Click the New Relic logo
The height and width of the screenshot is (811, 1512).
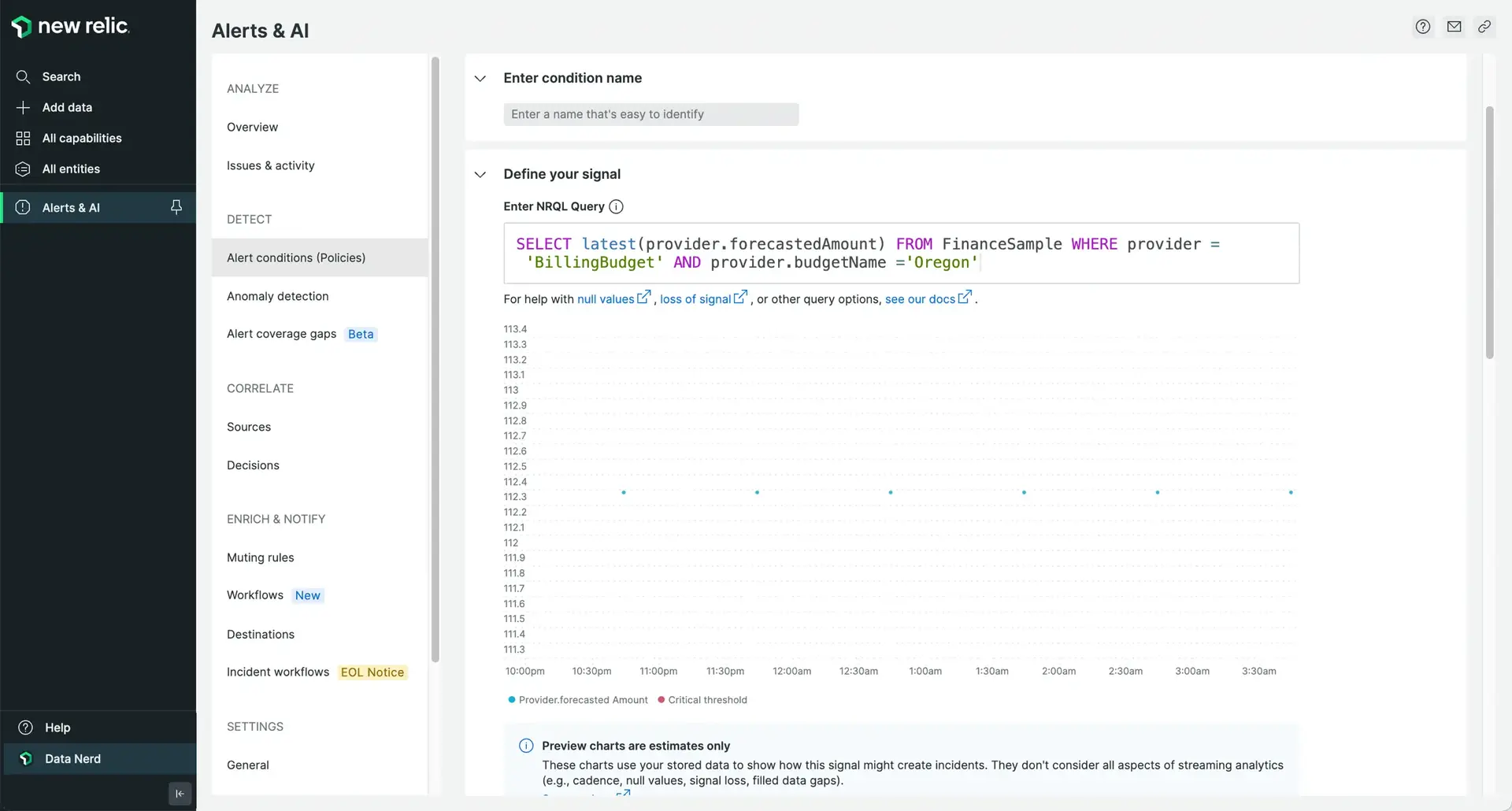[x=70, y=26]
